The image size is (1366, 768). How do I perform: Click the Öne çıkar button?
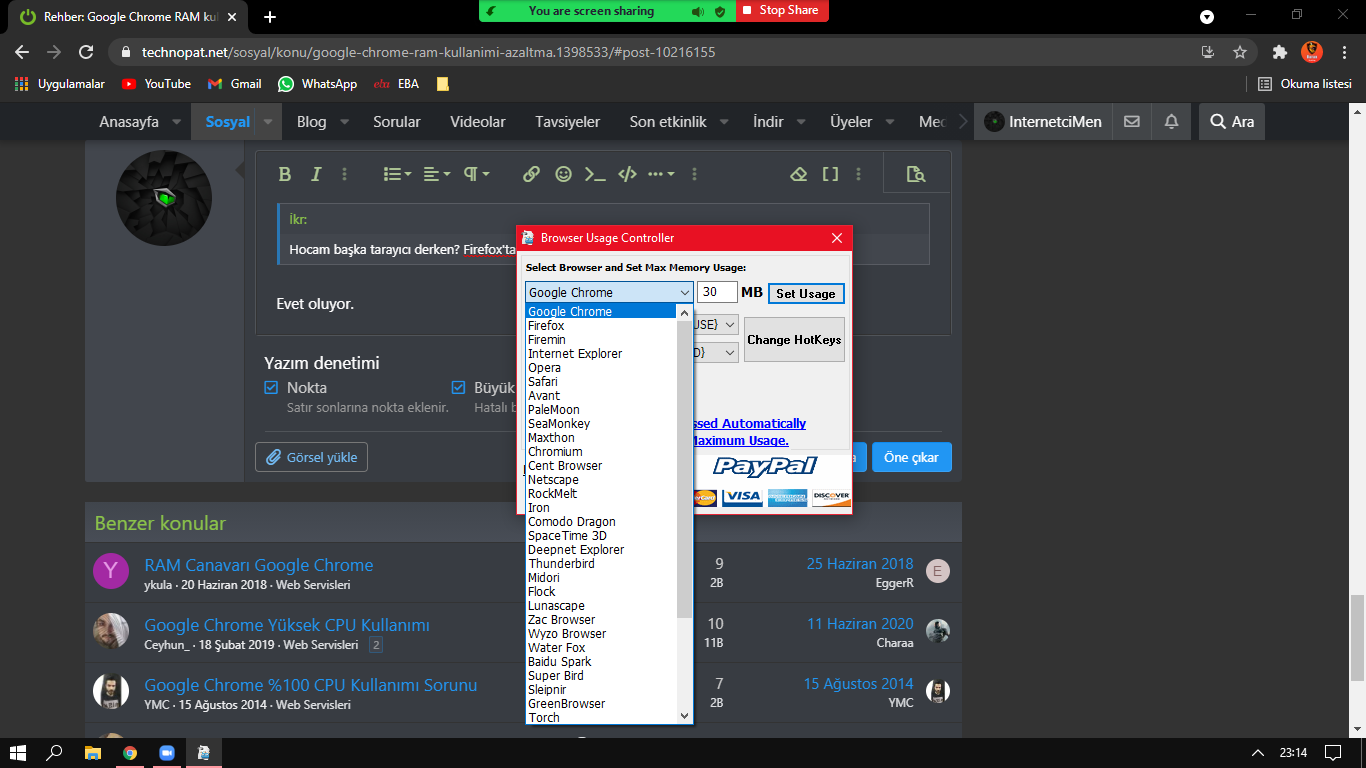[x=912, y=457]
